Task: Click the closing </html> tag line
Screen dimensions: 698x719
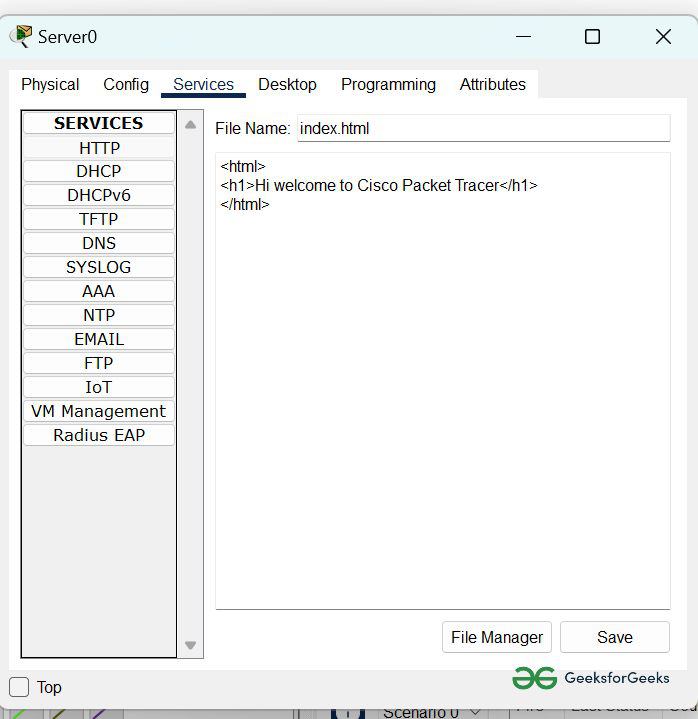Action: [244, 205]
